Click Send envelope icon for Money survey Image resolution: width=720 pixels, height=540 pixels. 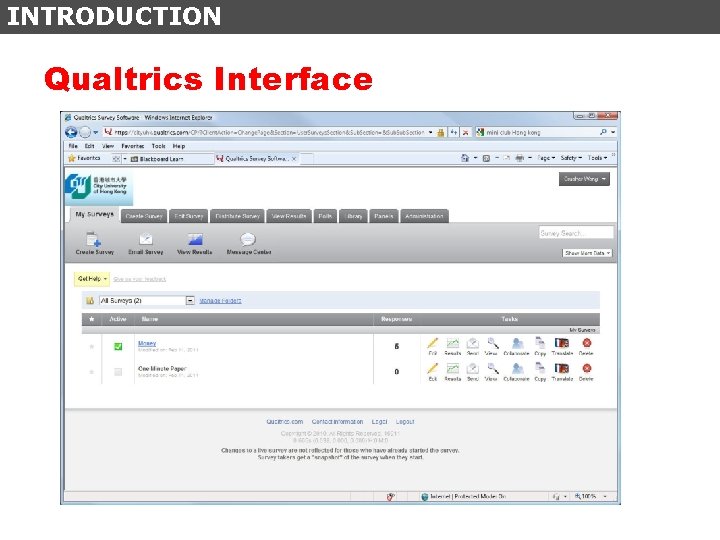tap(472, 343)
